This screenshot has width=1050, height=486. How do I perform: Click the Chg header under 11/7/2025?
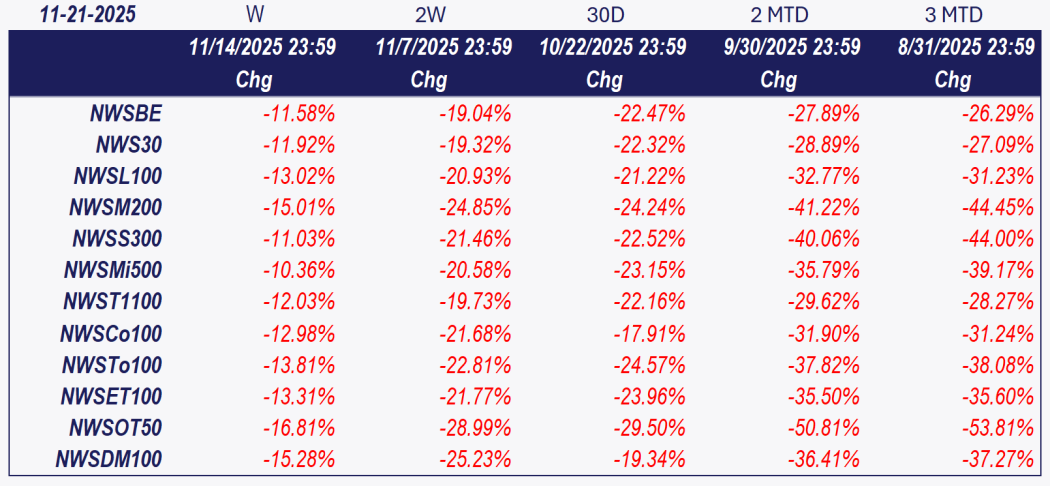428,80
